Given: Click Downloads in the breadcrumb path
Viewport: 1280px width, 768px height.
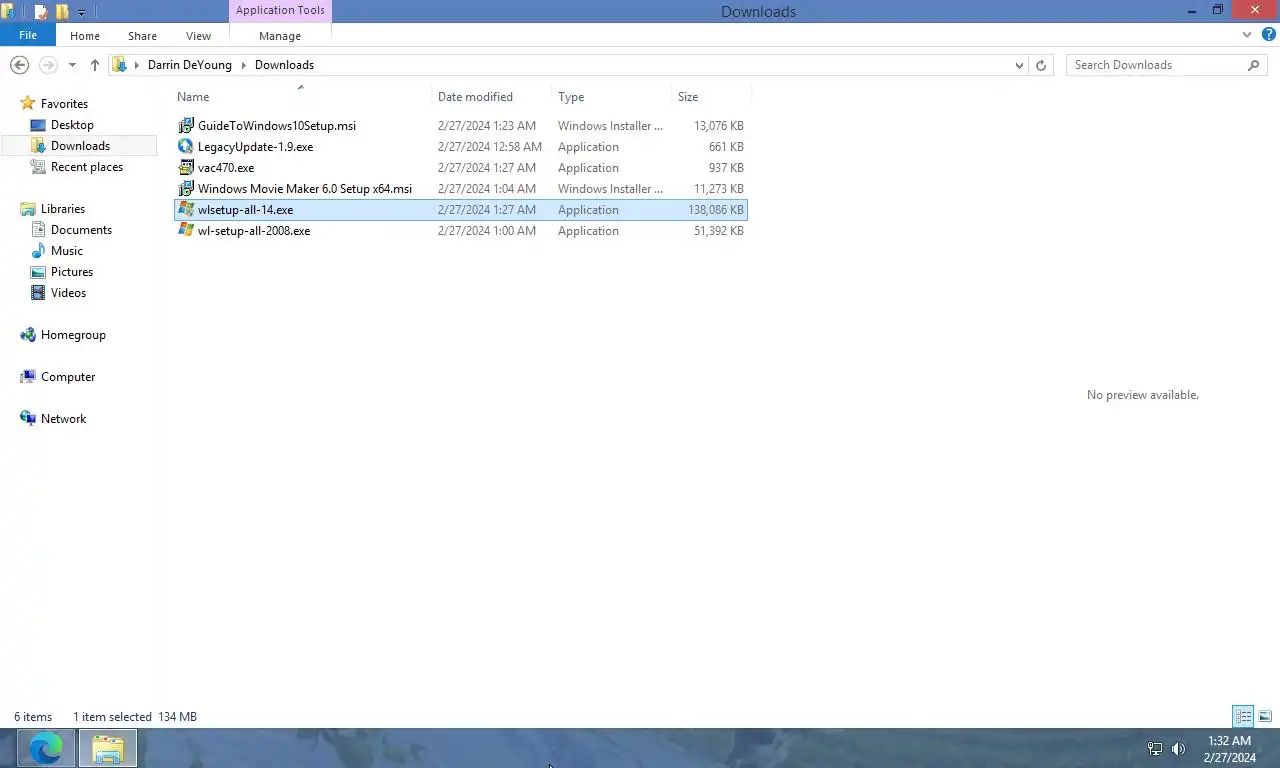Looking at the screenshot, I should pos(284,65).
